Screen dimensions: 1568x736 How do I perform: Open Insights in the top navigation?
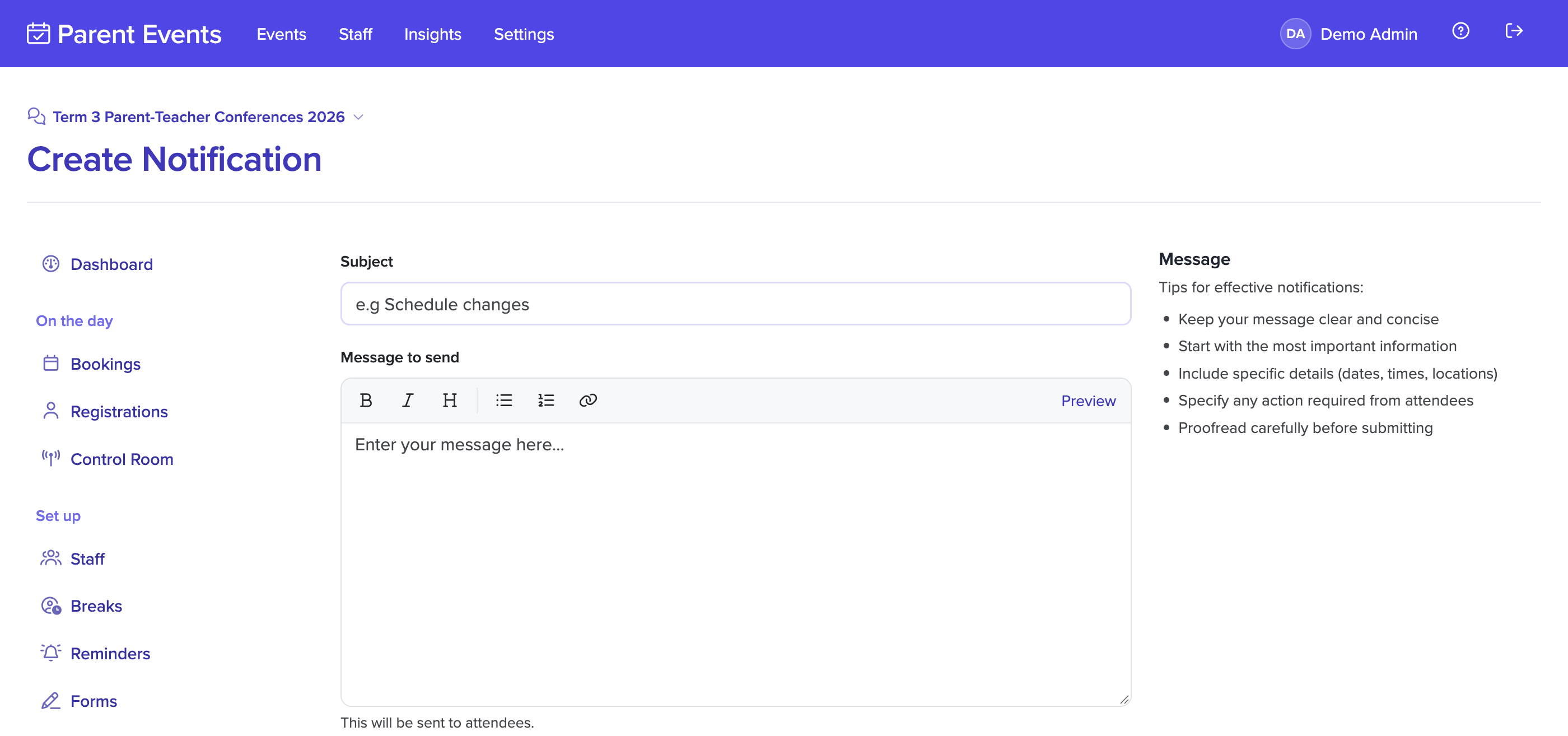click(x=433, y=34)
